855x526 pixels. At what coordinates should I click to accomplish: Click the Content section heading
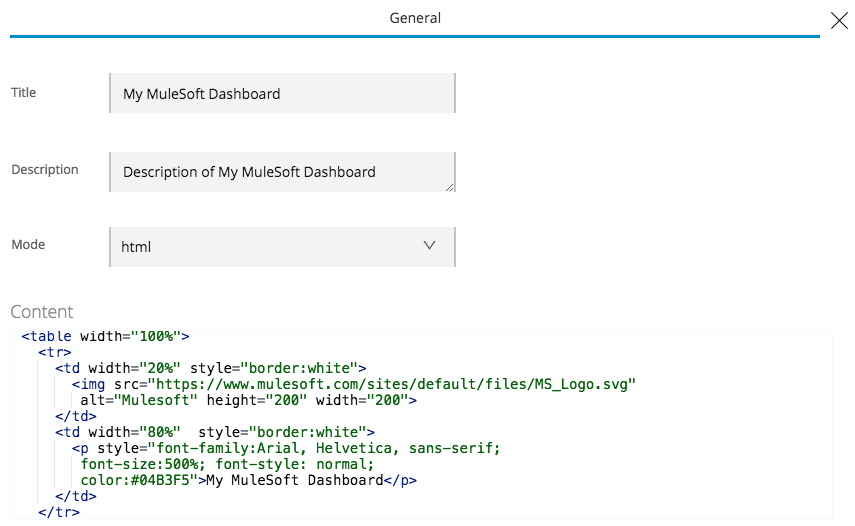tap(42, 312)
